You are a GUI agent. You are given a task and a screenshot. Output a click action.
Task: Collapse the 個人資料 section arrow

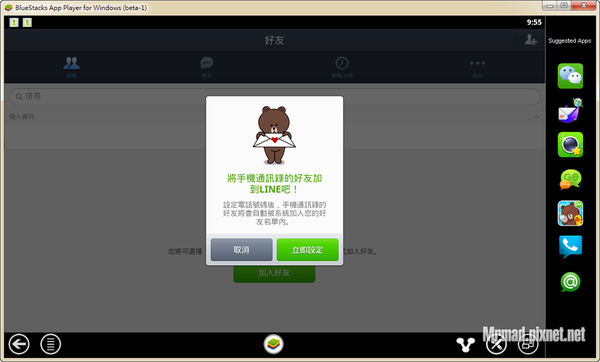click(536, 117)
